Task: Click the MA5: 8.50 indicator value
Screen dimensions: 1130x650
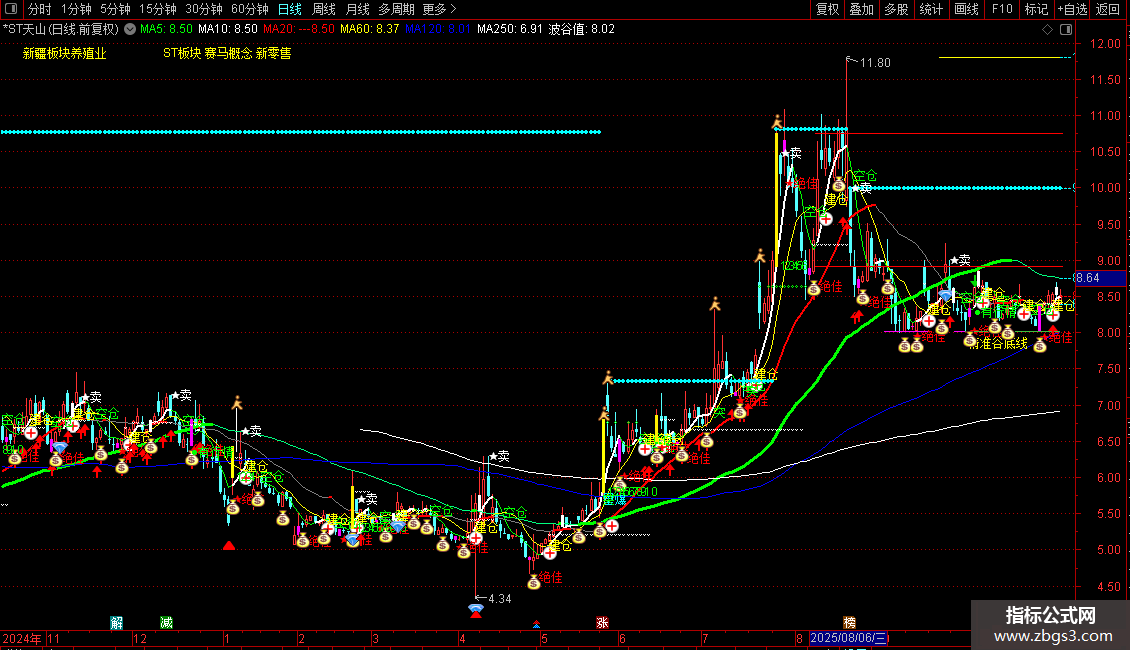Action: 166,30
